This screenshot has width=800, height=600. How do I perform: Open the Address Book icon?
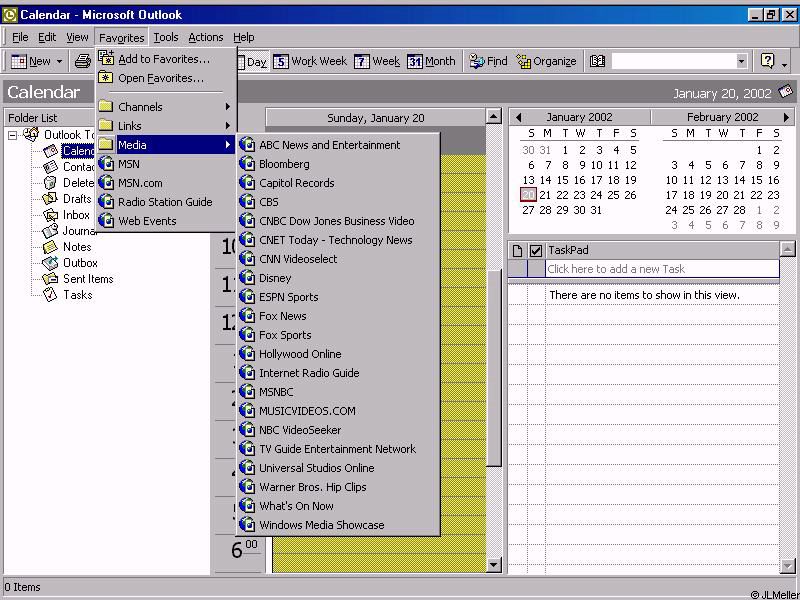pos(597,61)
